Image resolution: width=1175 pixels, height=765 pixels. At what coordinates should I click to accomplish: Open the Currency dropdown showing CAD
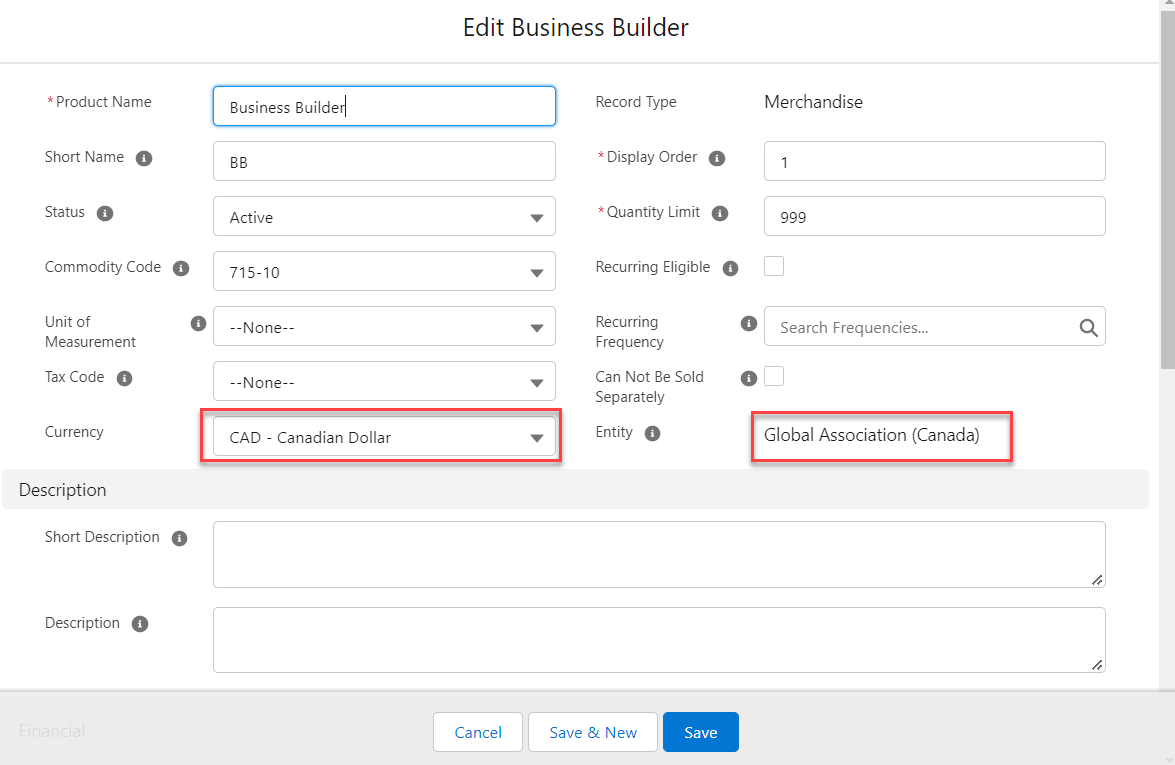(x=384, y=437)
